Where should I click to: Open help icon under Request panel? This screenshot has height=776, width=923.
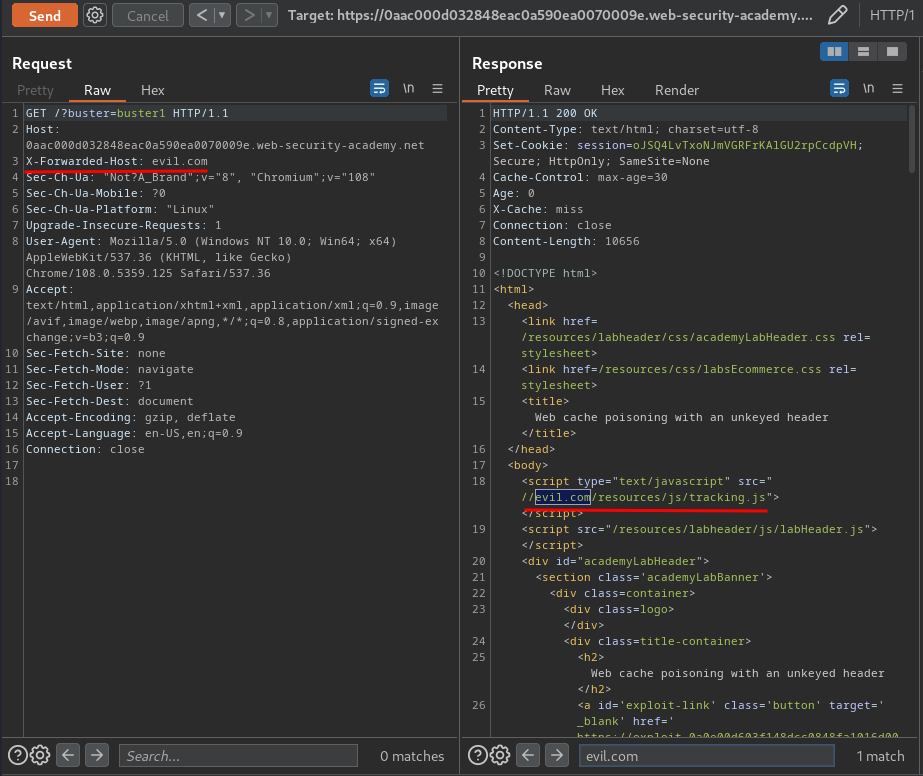click(18, 755)
